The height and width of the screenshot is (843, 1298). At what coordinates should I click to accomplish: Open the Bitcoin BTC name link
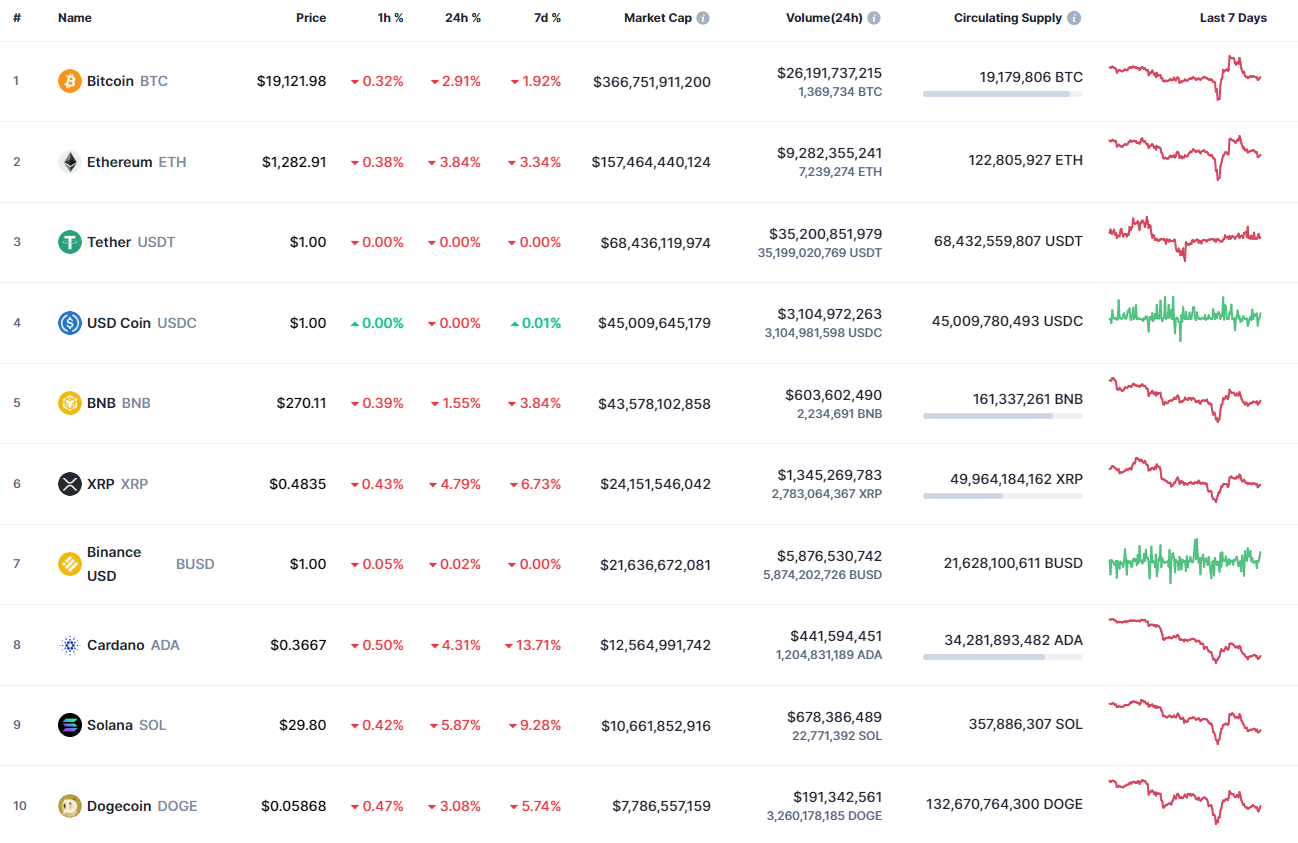click(x=113, y=81)
